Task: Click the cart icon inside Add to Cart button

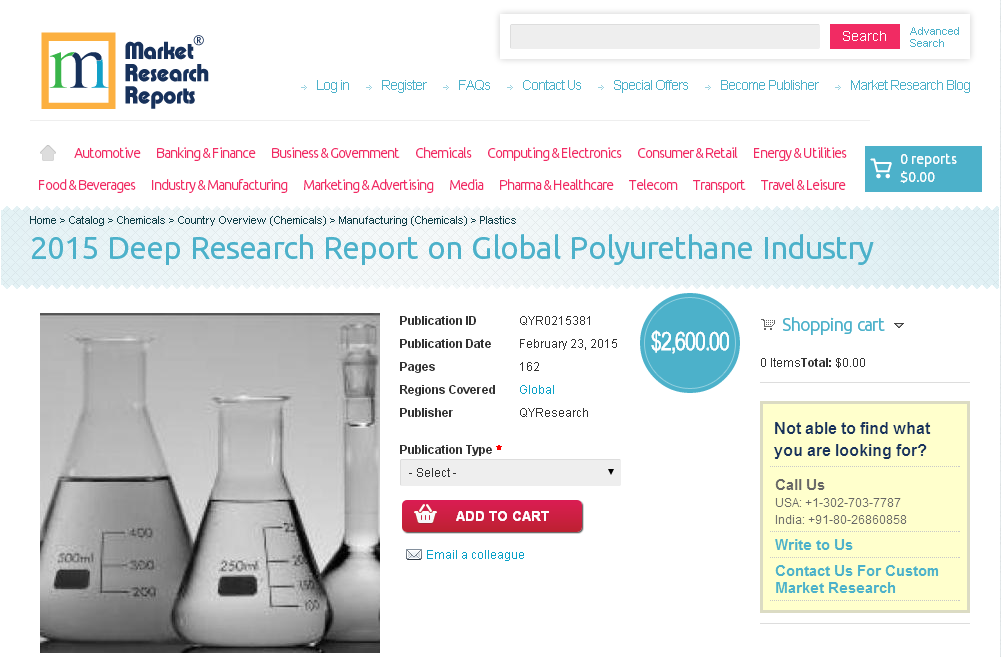Action: tap(425, 515)
